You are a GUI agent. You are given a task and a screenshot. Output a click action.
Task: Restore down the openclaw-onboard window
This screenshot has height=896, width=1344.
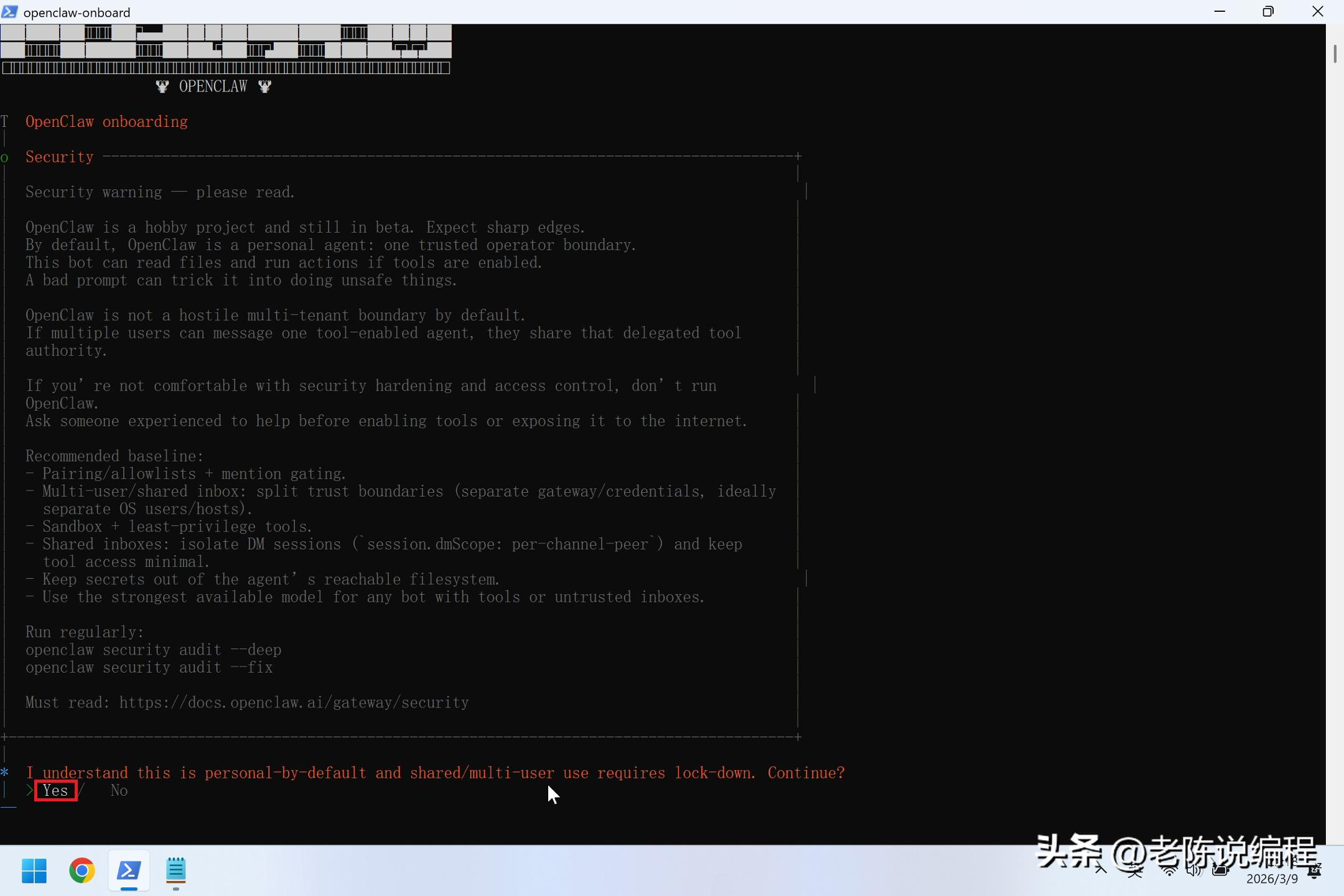pyautogui.click(x=1268, y=12)
